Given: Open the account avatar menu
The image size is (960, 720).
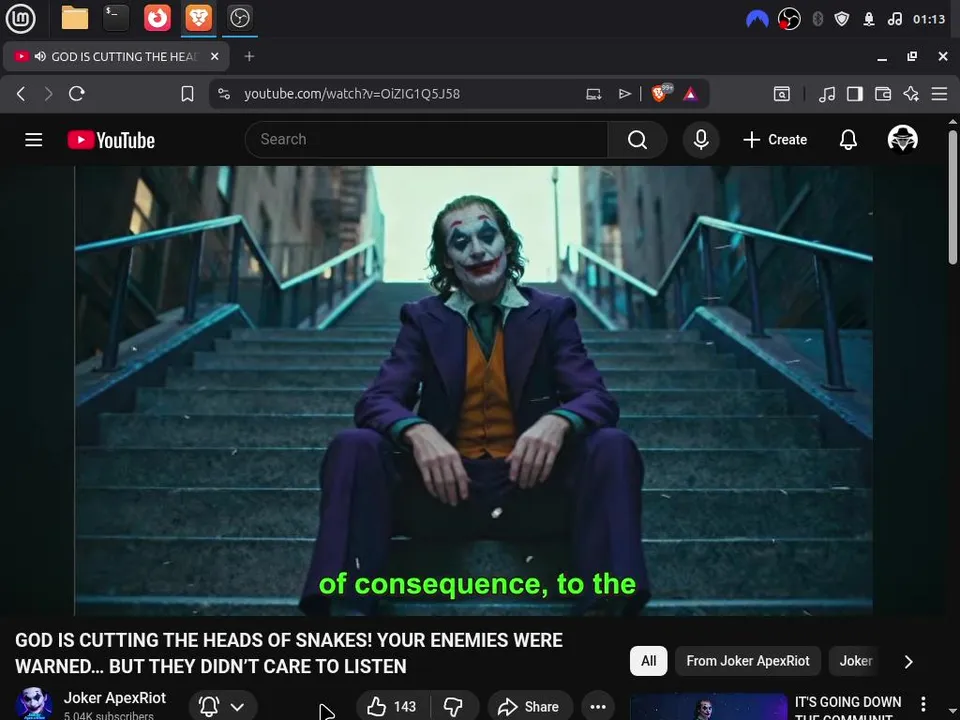Looking at the screenshot, I should pos(902,140).
